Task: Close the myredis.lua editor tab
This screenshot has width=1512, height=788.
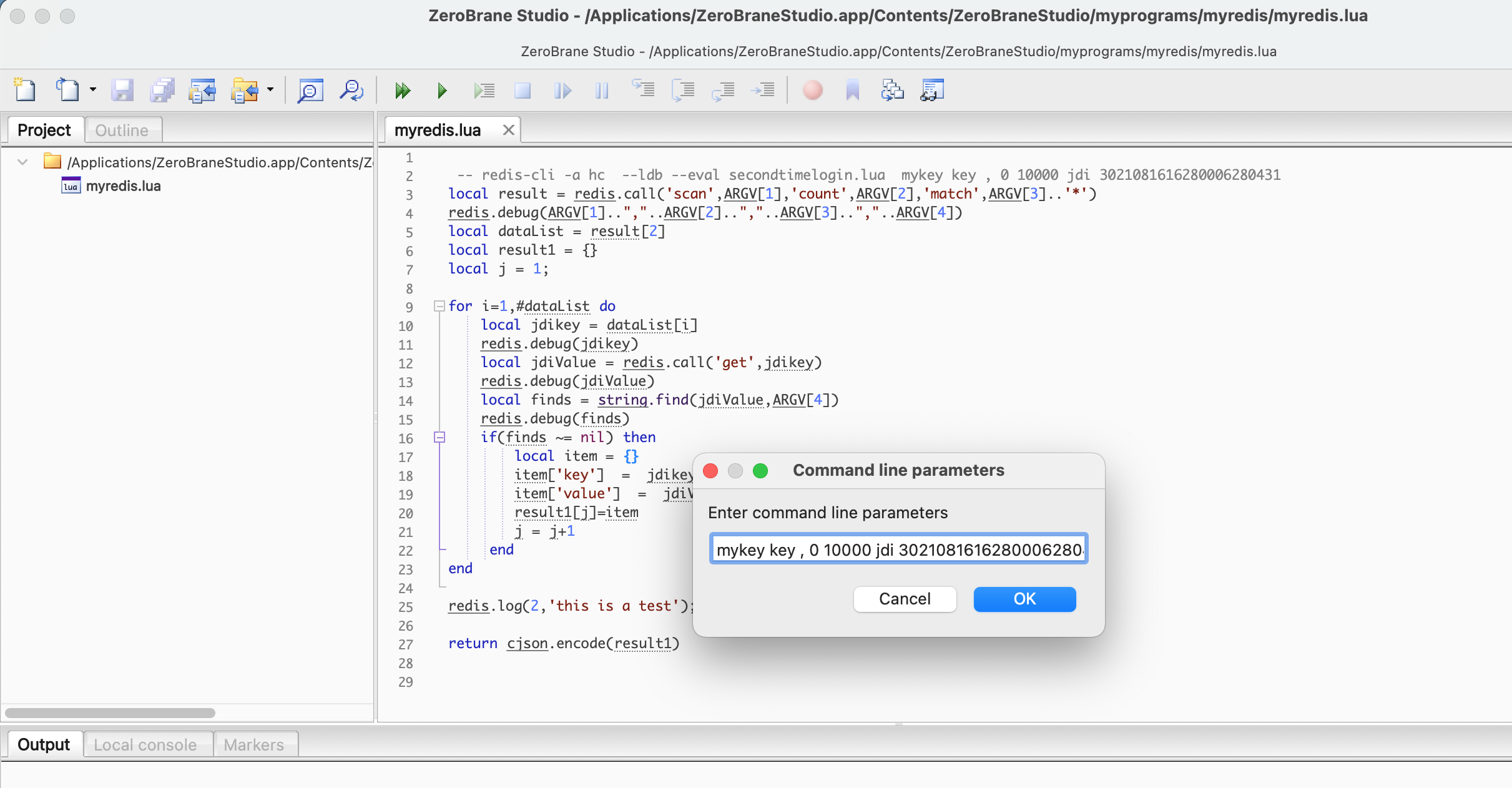Action: [509, 130]
